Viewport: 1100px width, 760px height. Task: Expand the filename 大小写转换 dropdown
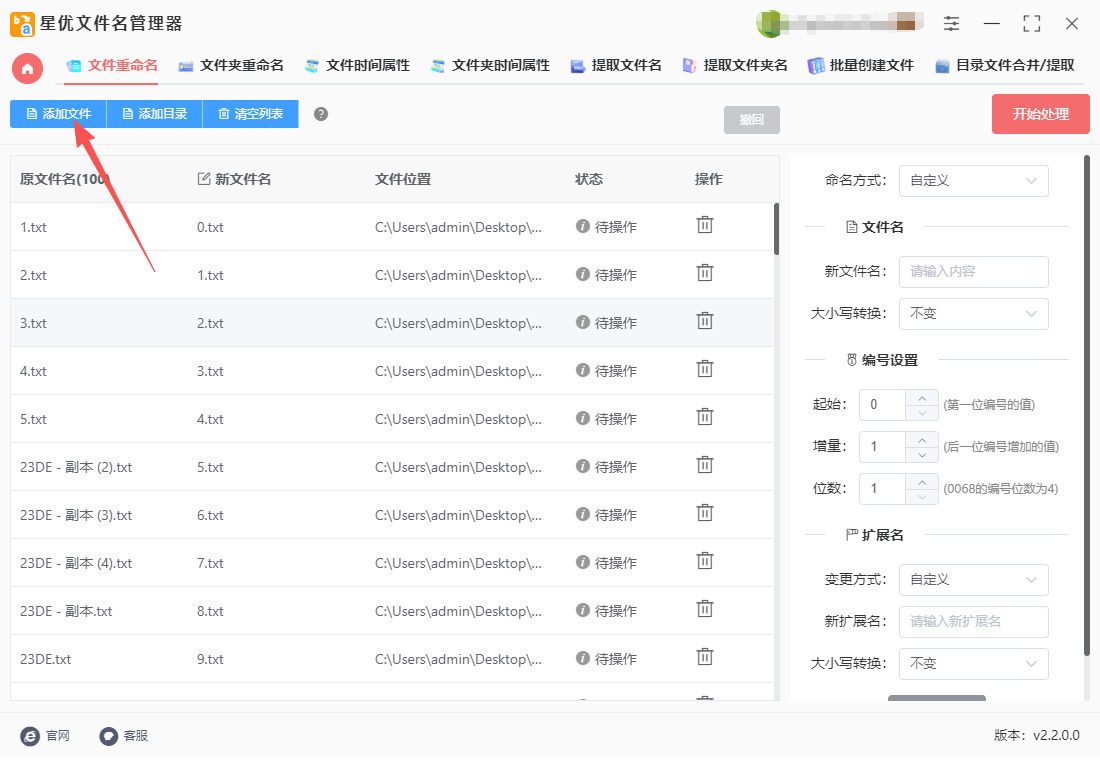click(973, 314)
